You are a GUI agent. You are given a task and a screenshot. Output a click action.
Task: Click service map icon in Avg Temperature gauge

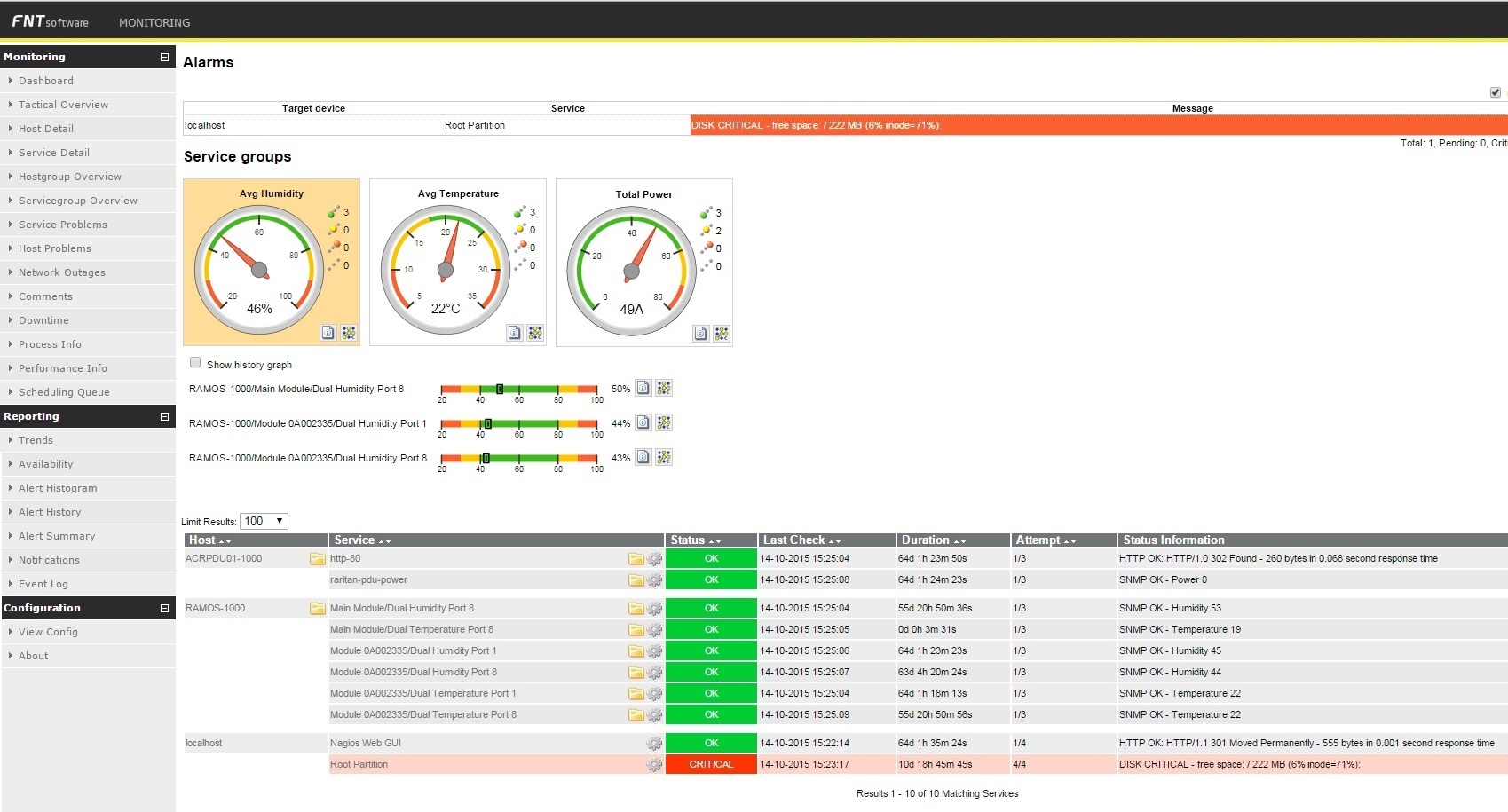pos(534,333)
